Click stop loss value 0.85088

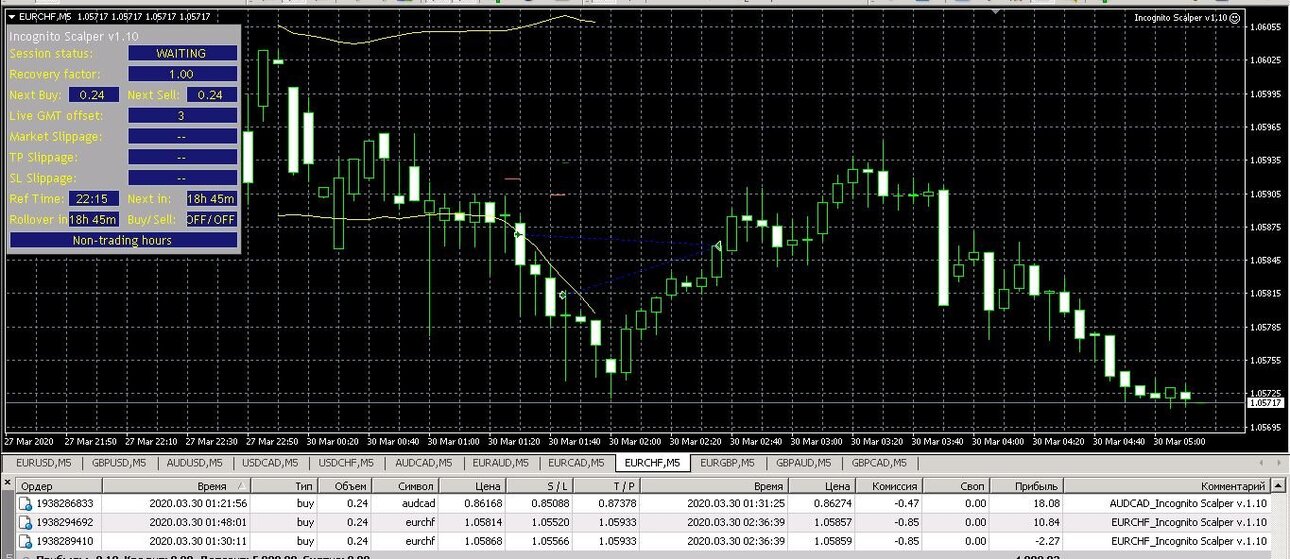(552, 503)
